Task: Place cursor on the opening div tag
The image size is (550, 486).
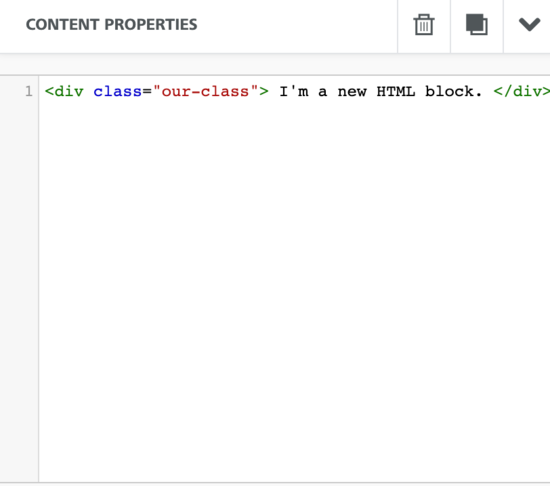Action: click(64, 92)
